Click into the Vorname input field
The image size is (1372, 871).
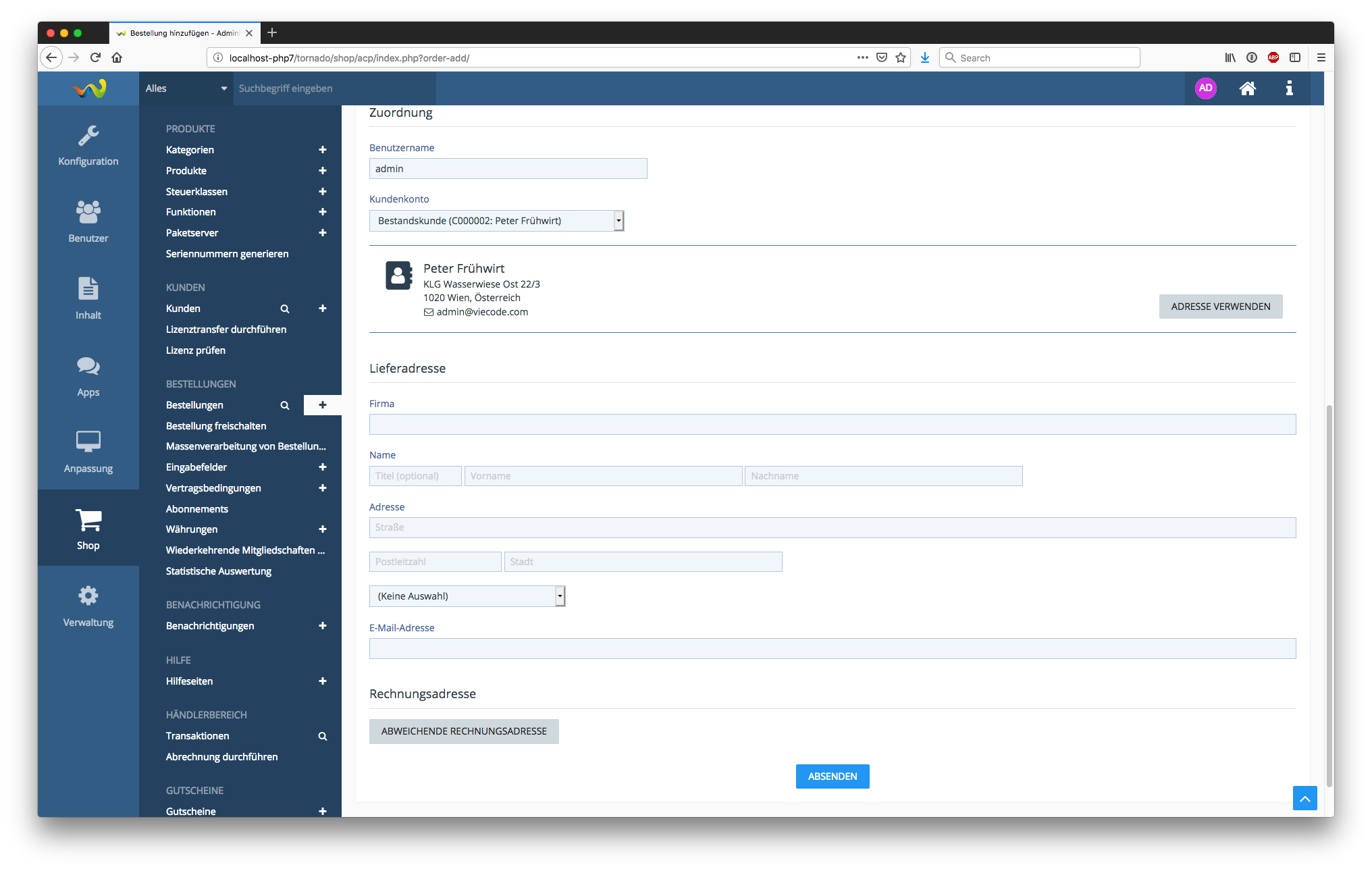click(602, 476)
